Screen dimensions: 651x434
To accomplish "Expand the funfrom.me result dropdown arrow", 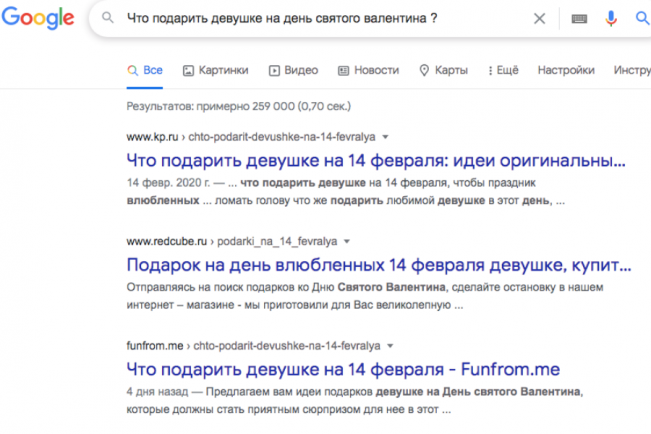I will pyautogui.click(x=390, y=346).
